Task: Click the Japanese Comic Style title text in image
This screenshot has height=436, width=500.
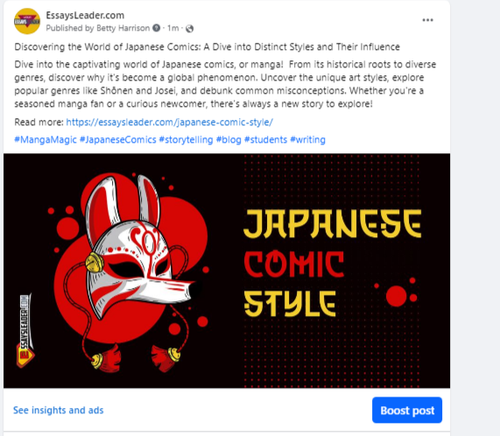Action: point(332,263)
